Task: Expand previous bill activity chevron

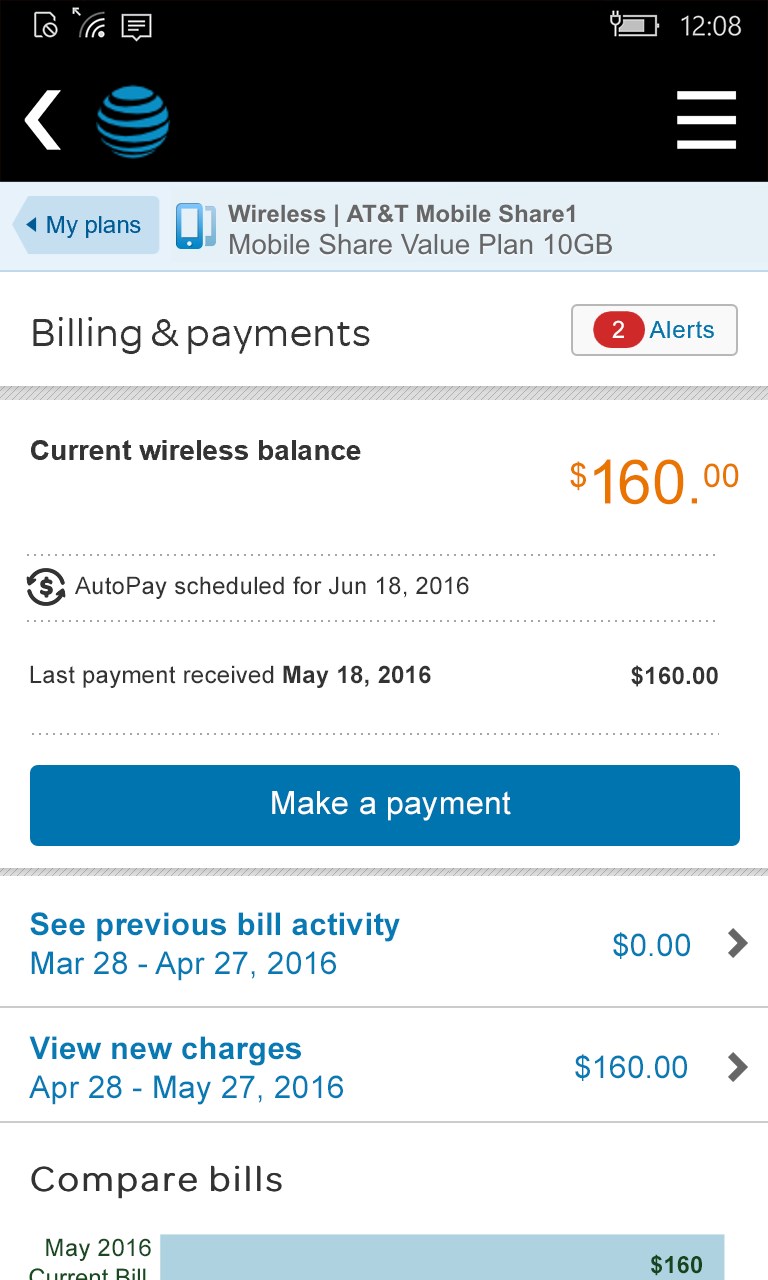Action: [738, 944]
